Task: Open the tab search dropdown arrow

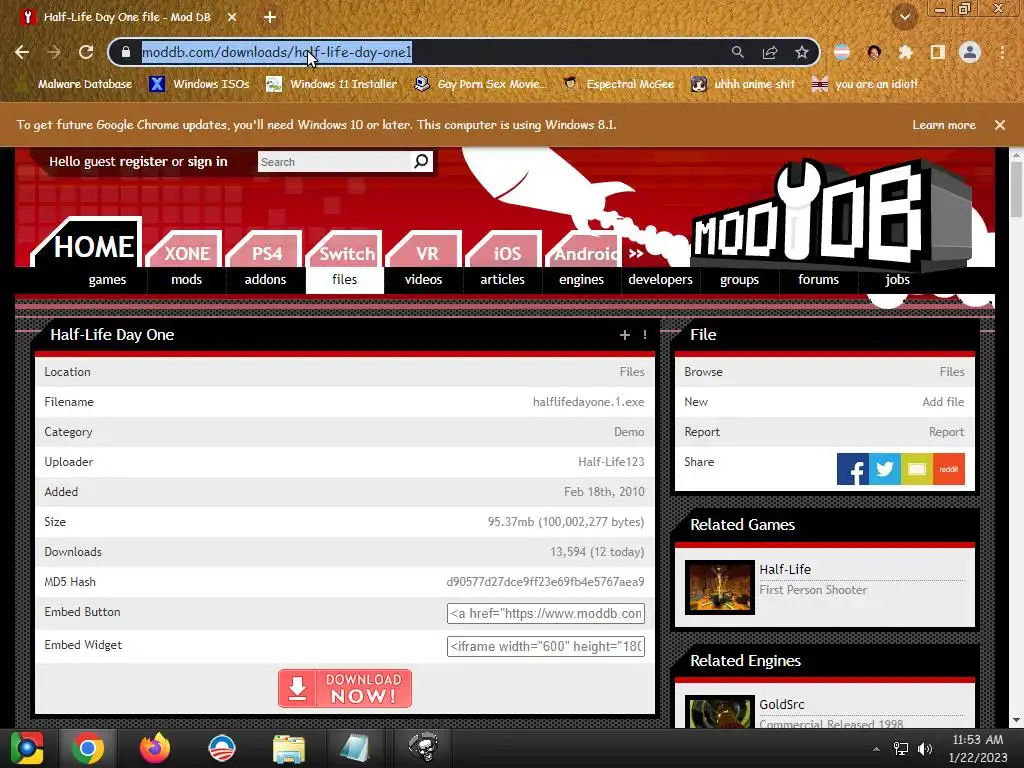Action: click(904, 17)
